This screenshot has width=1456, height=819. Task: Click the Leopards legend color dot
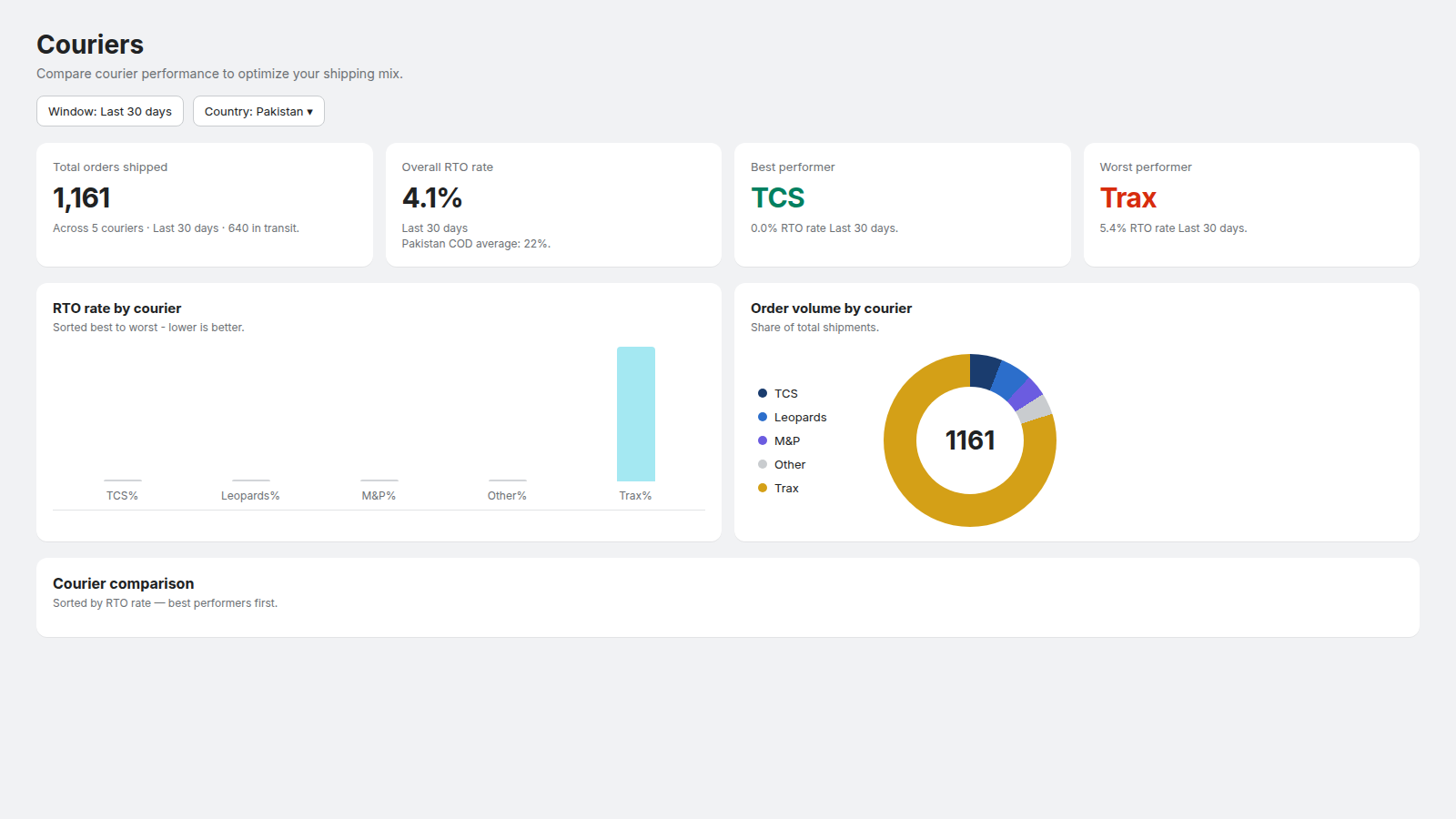[x=763, y=417]
